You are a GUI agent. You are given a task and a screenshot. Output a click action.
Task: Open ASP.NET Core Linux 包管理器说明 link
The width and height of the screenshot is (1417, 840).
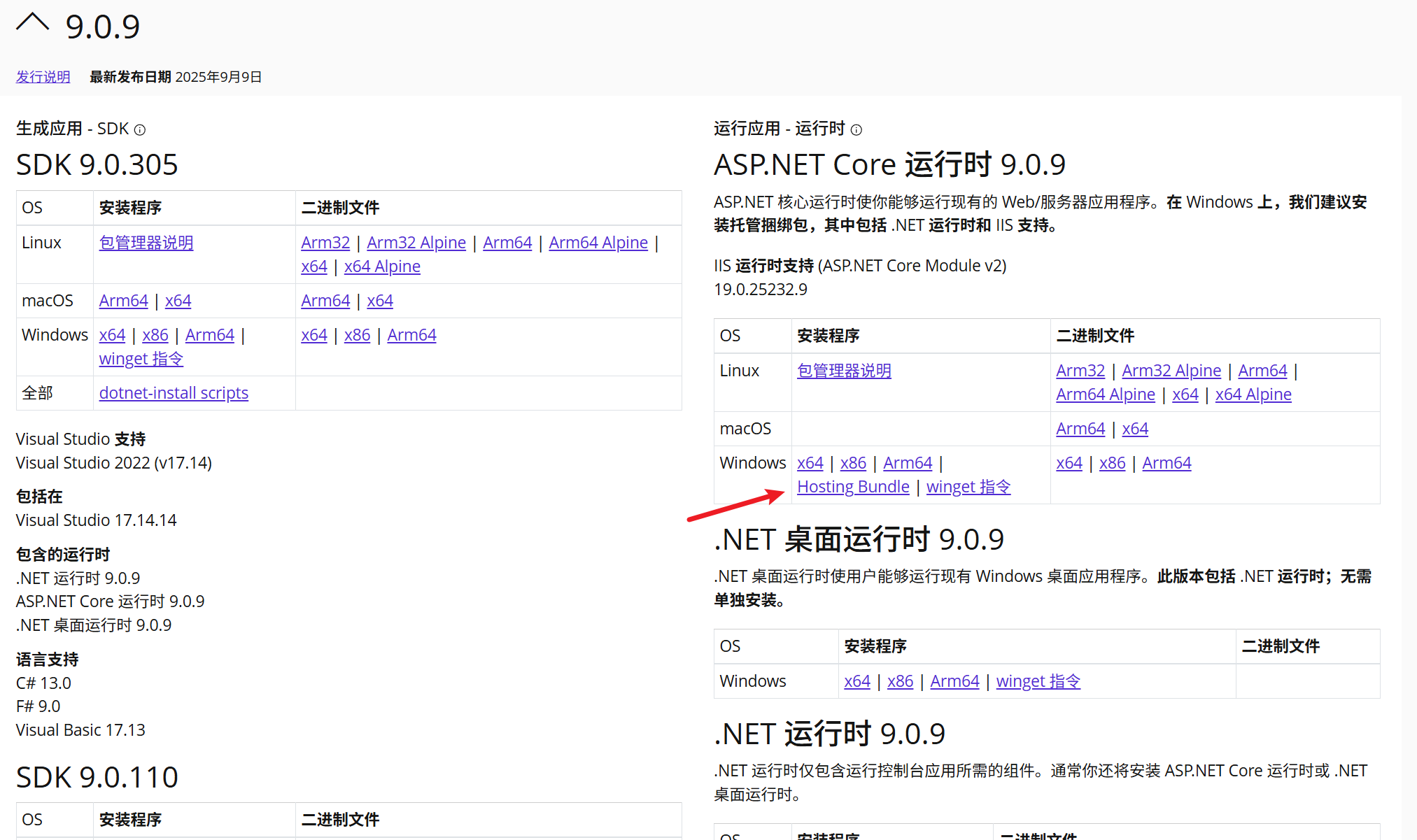[x=844, y=371]
